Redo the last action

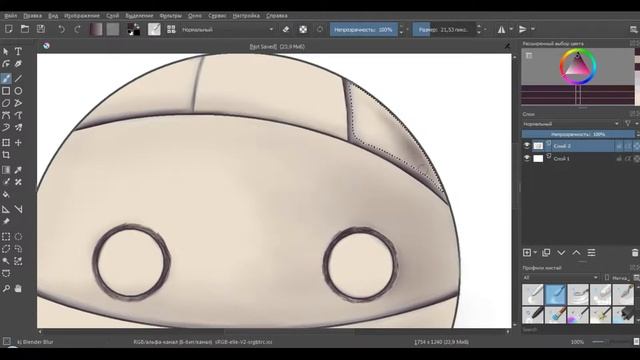tap(78, 29)
